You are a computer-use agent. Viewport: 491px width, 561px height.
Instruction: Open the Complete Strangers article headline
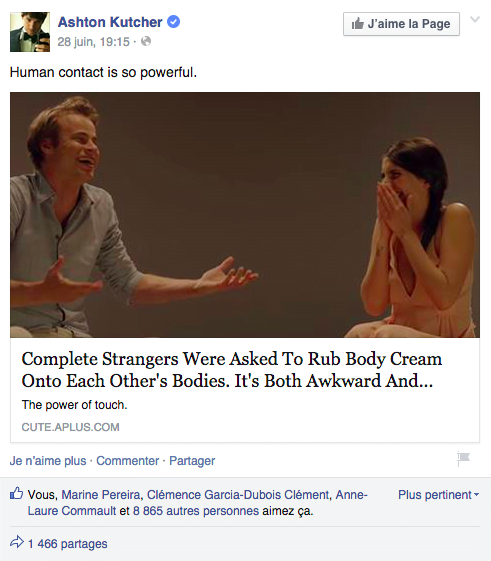pos(232,370)
